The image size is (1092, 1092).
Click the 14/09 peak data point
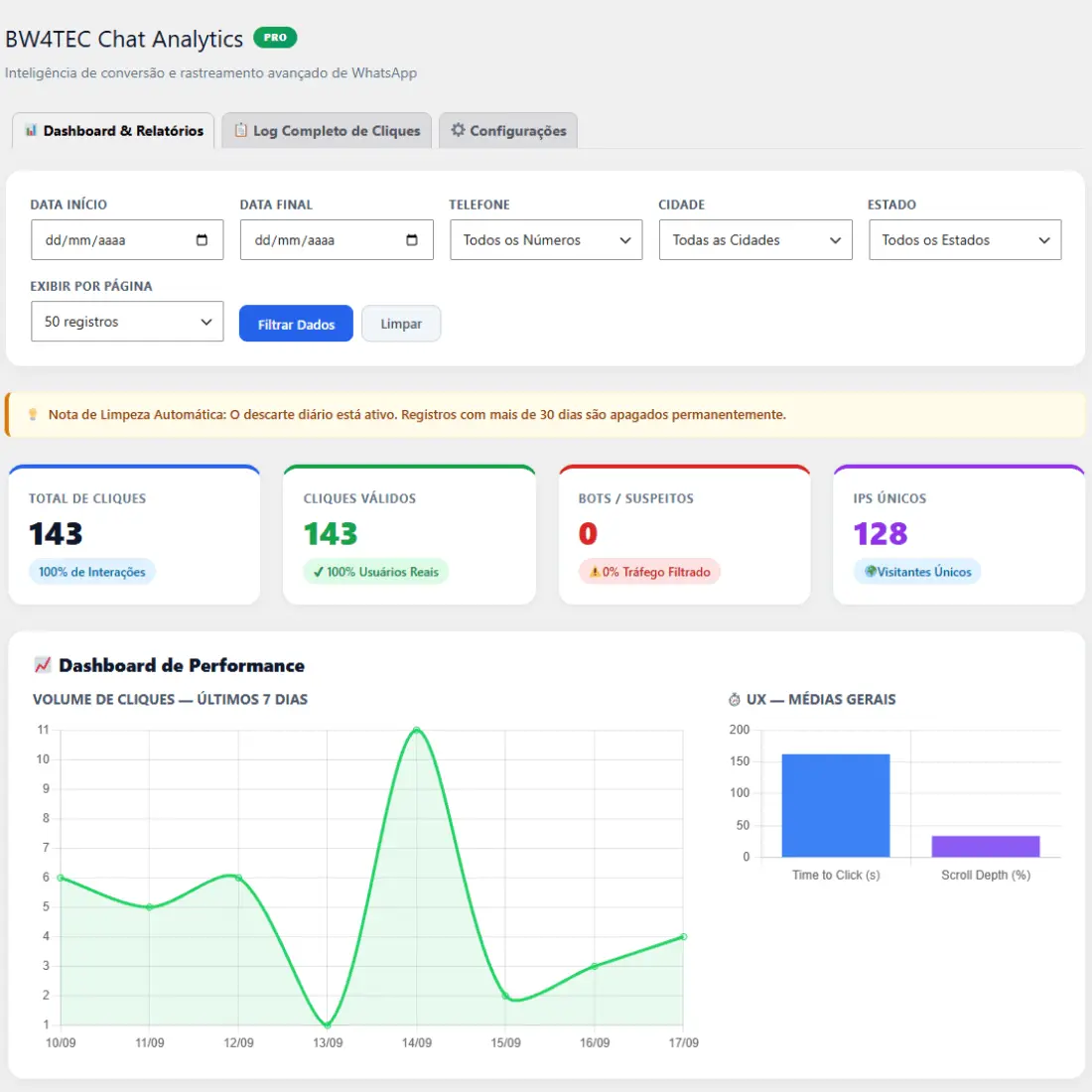pyautogui.click(x=417, y=730)
